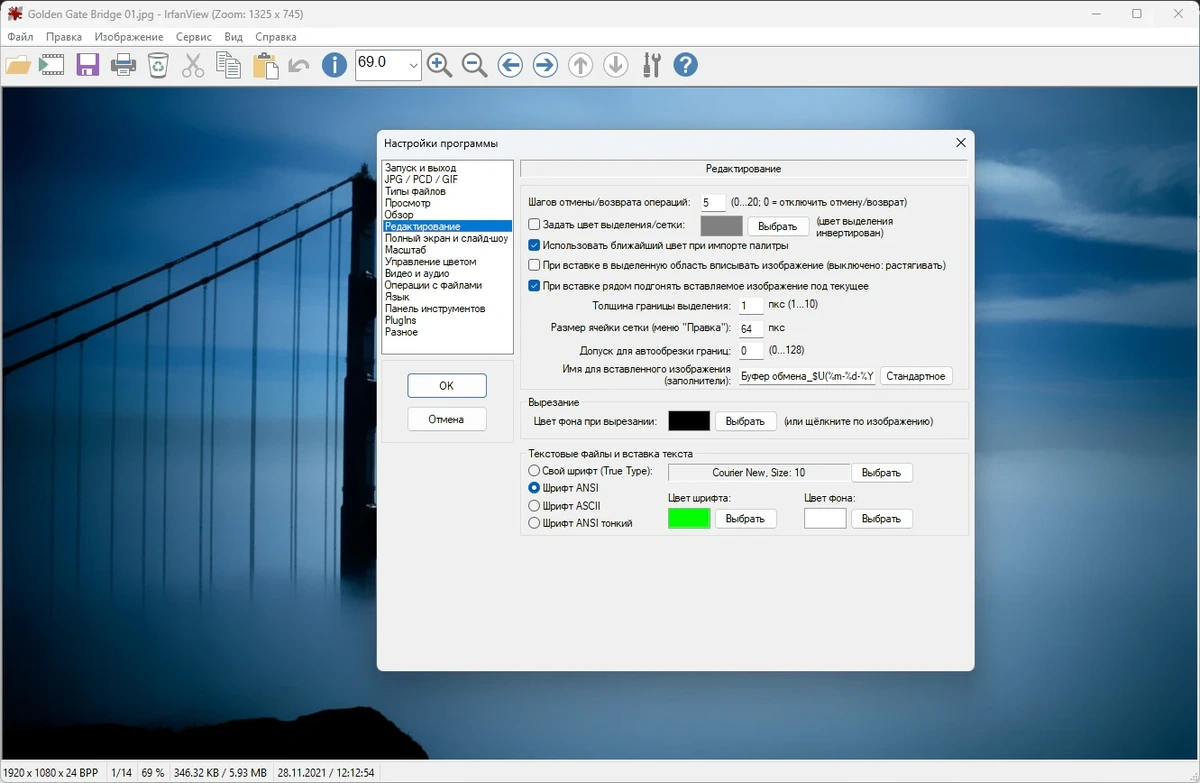The width and height of the screenshot is (1200, 783).
Task: Click the purple Save floppy icon
Action: pos(88,66)
